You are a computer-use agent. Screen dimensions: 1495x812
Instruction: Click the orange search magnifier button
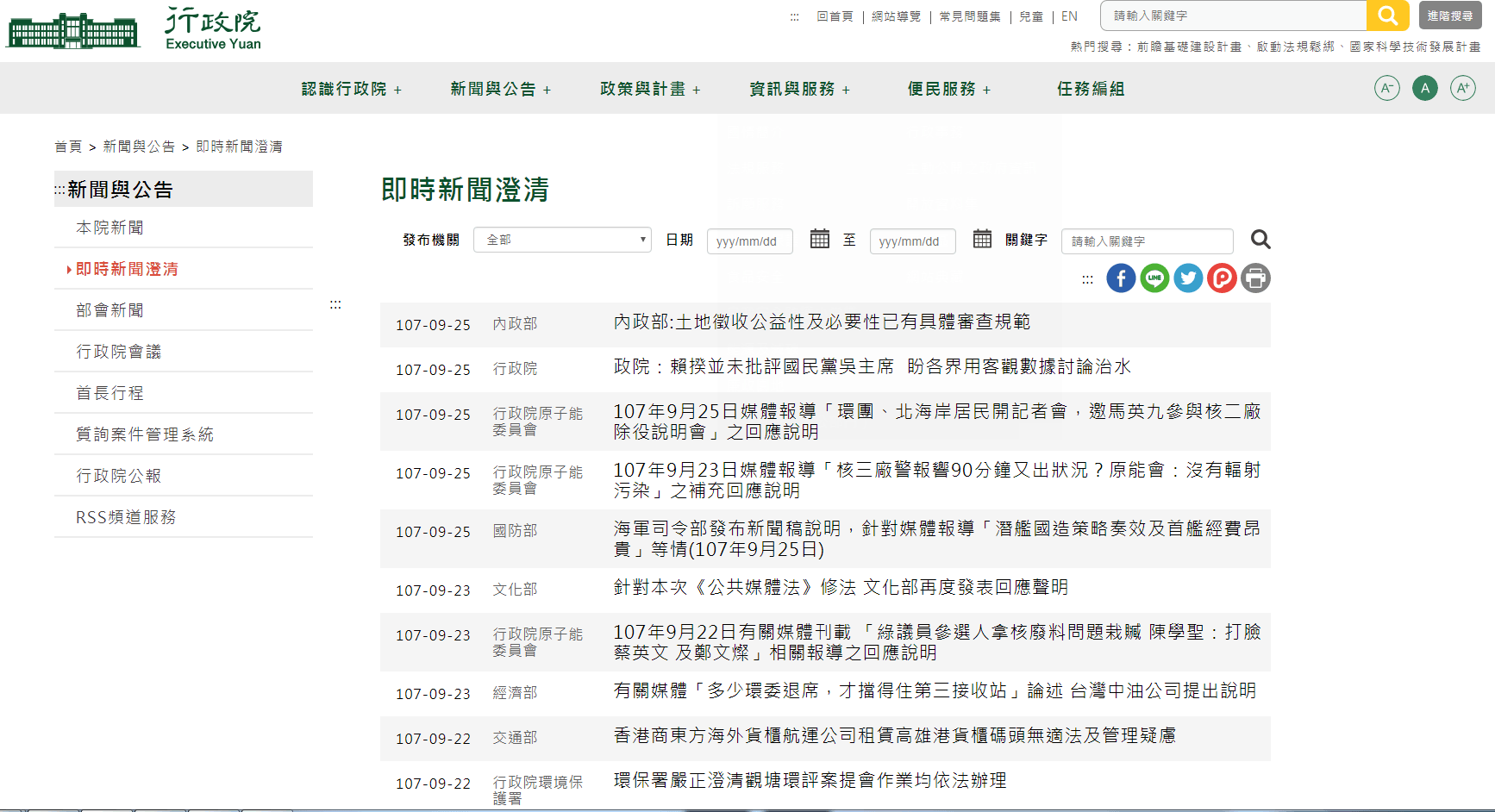[1387, 16]
